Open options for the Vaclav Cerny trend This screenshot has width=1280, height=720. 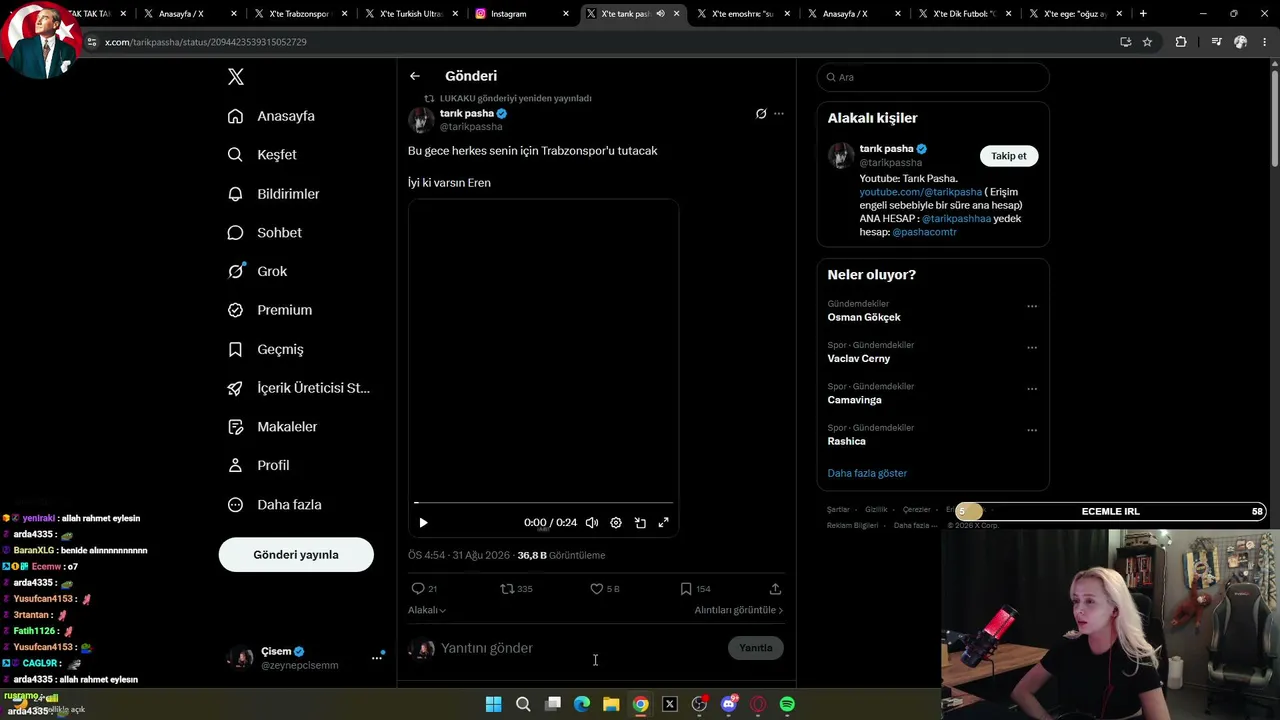[1032, 348]
